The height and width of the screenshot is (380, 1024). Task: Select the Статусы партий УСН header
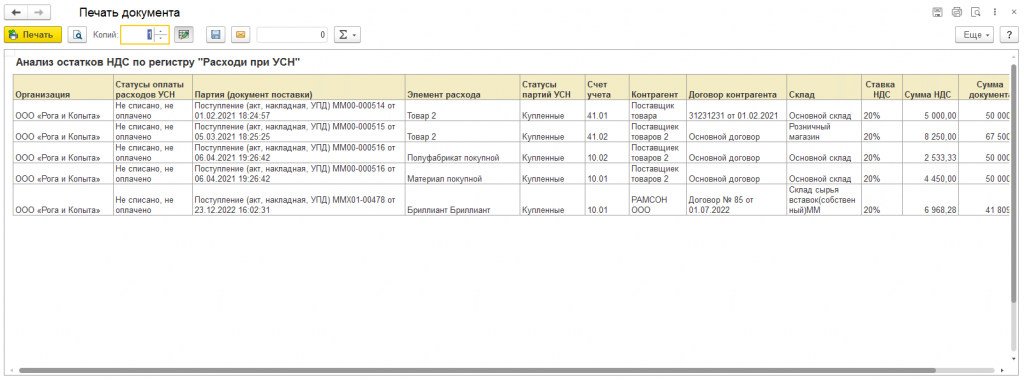[552, 87]
